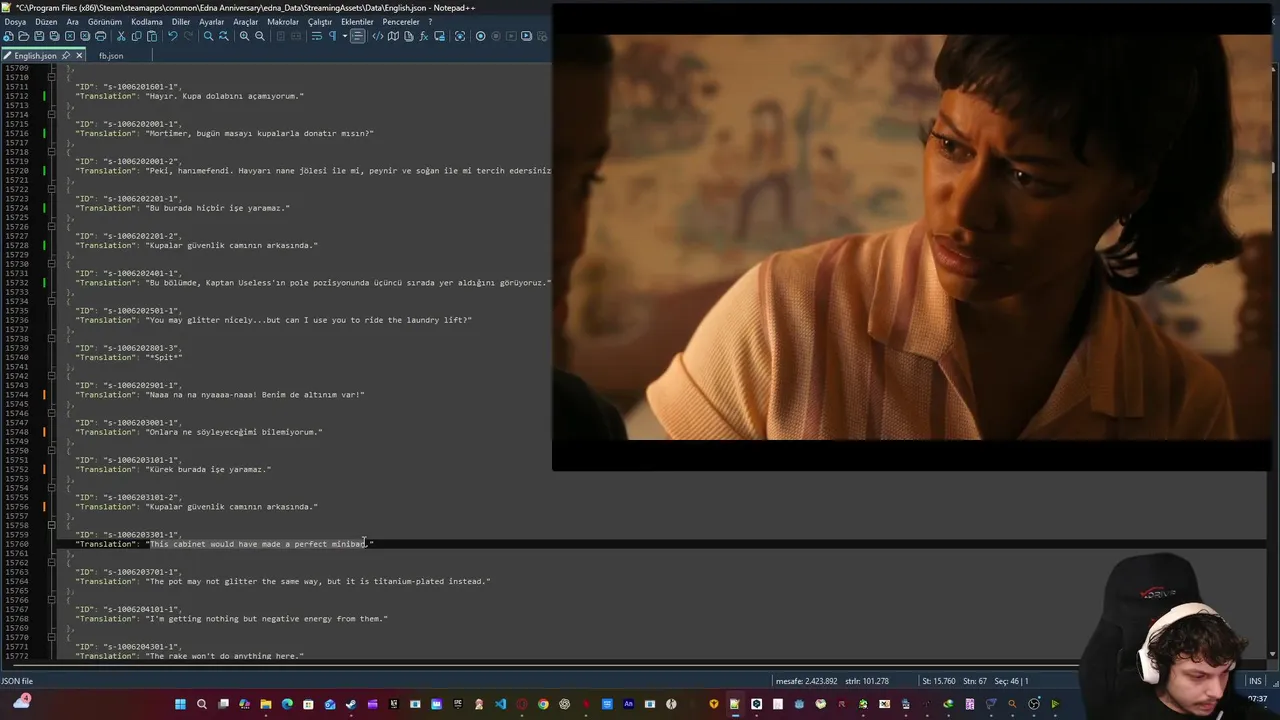Viewport: 1280px width, 720px height.
Task: Click the vertical scrollbar of the editor
Action: pyautogui.click(x=1274, y=360)
